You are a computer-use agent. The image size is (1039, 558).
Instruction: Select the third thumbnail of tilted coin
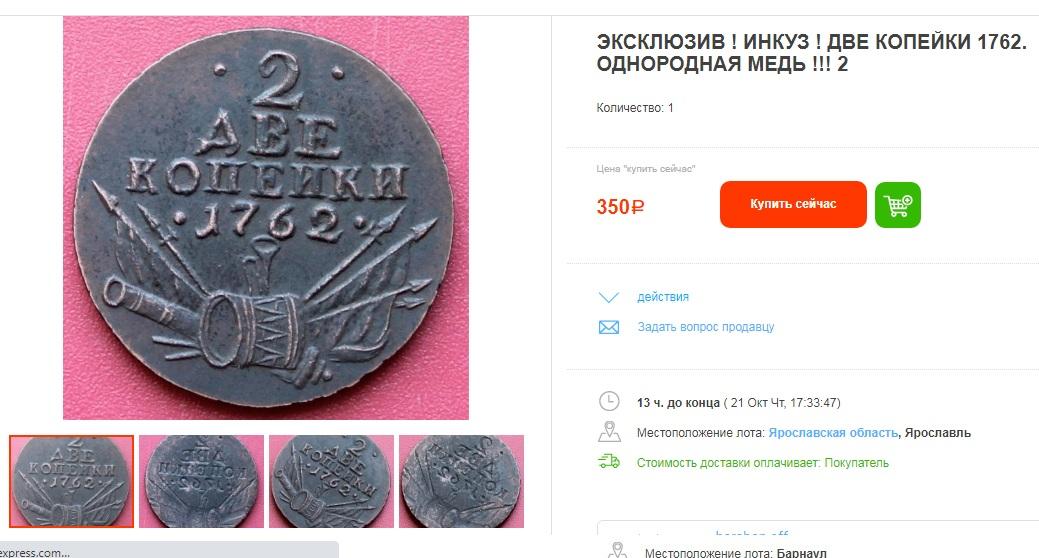pos(331,481)
